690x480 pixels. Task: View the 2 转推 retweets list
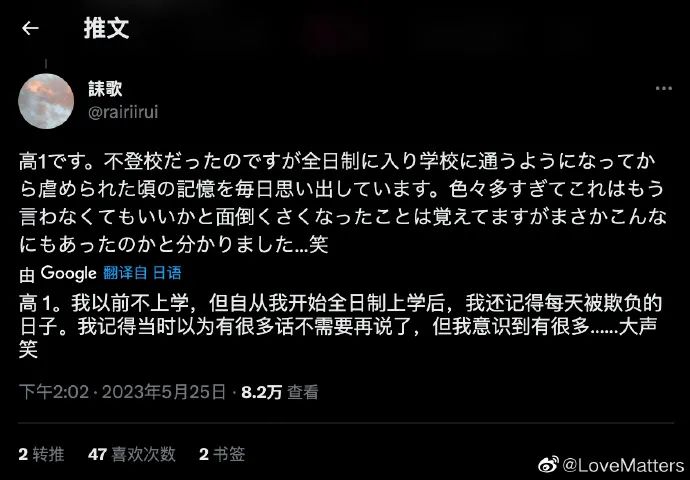tap(41, 454)
